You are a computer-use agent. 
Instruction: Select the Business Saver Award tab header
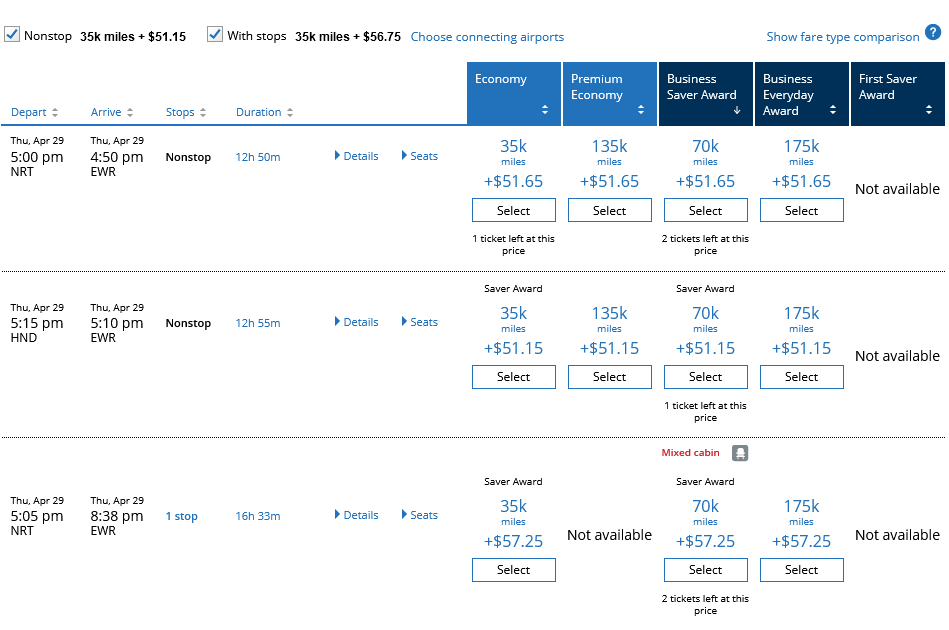point(706,94)
